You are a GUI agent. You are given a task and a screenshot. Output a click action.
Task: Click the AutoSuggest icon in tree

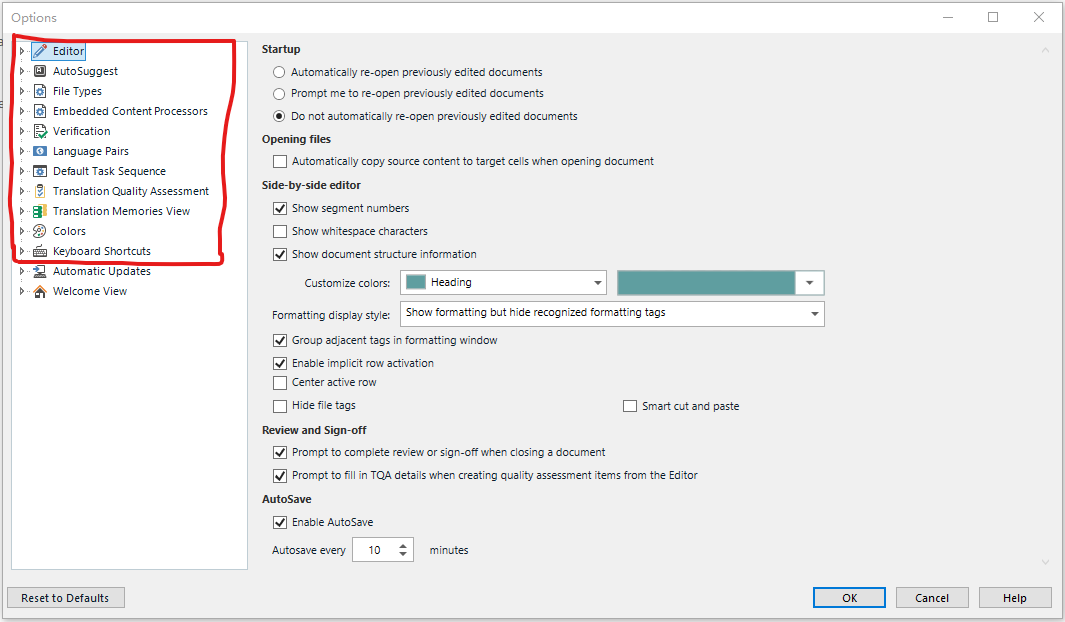pos(40,71)
